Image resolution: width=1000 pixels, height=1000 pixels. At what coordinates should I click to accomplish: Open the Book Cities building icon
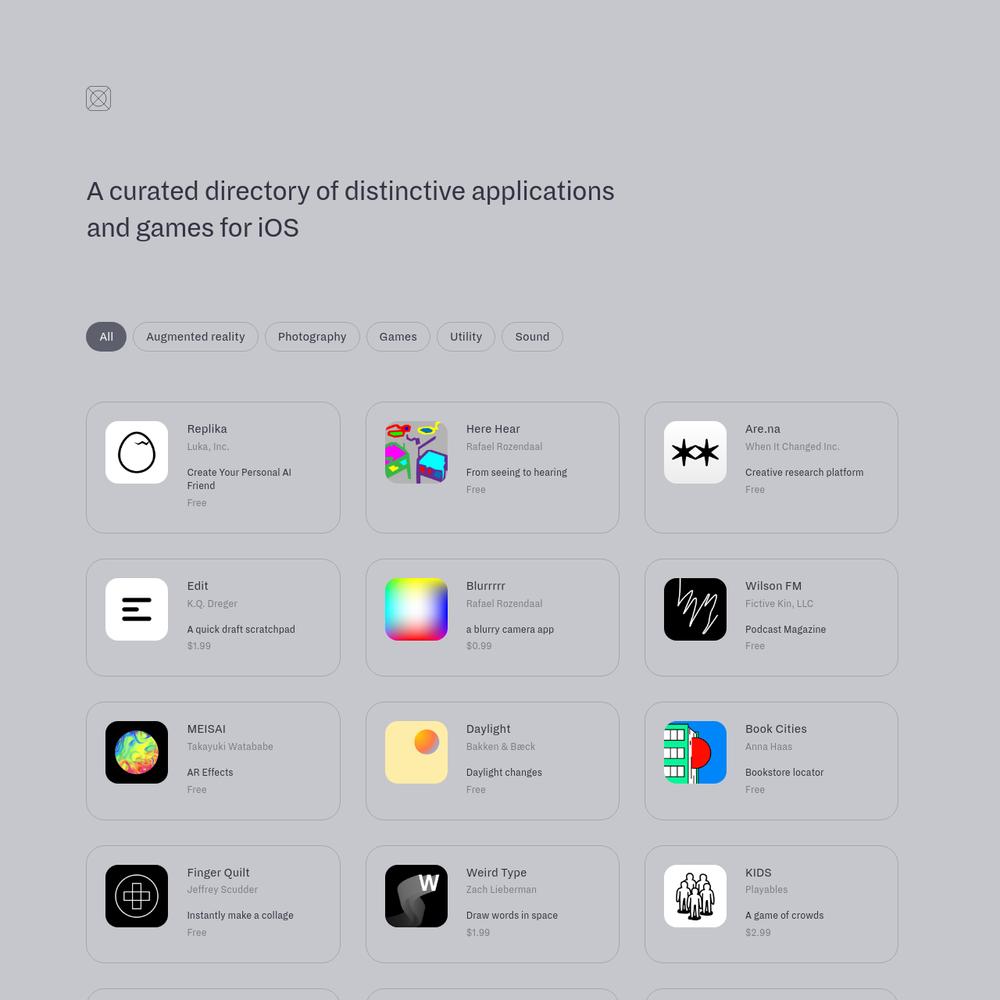(695, 752)
